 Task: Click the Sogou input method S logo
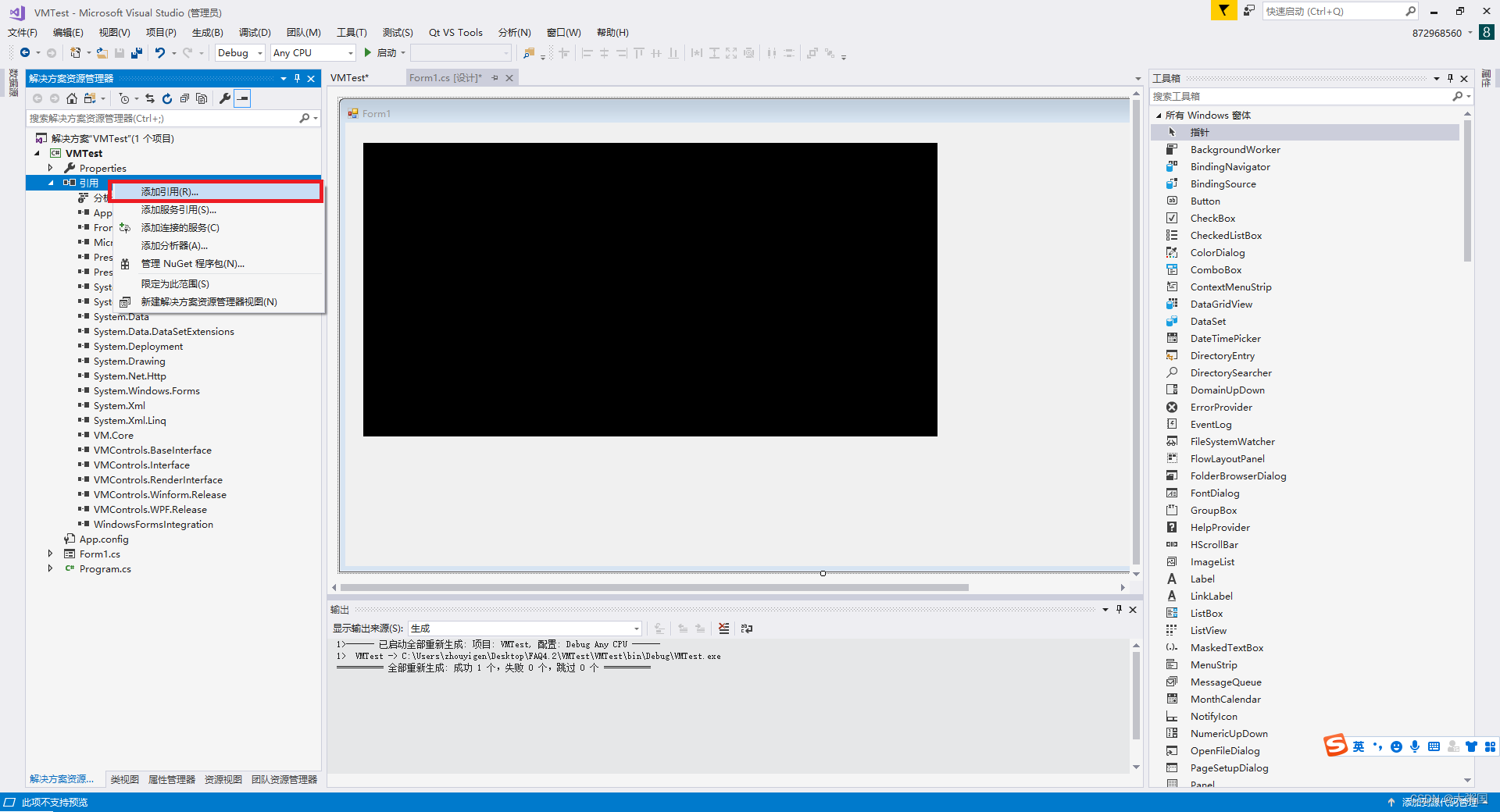coord(1335,746)
